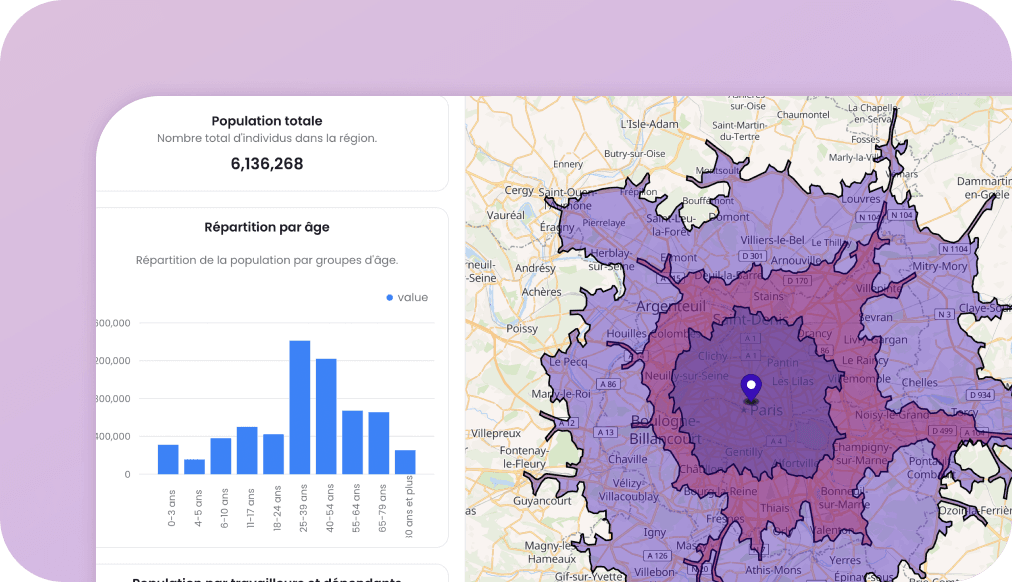The image size is (1012, 582).
Task: Click the Athis-Mons label on the map
Action: coord(773,570)
